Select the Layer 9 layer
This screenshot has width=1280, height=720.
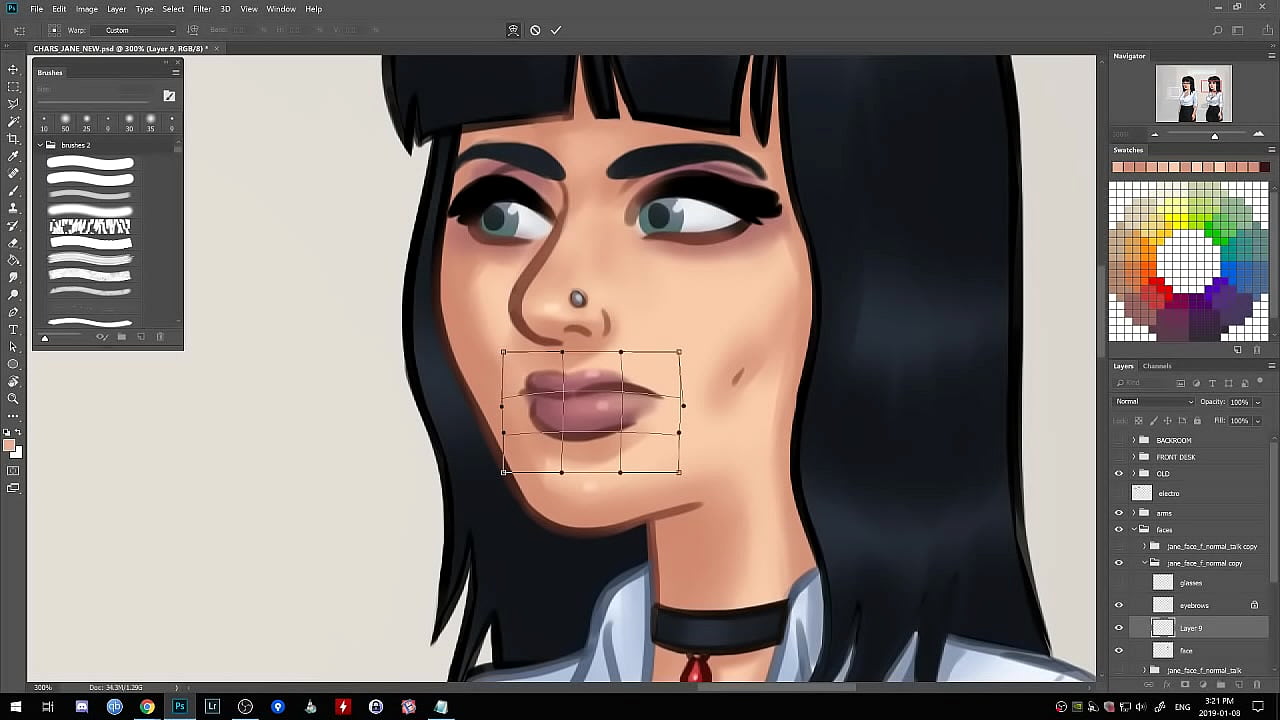[x=1190, y=628]
